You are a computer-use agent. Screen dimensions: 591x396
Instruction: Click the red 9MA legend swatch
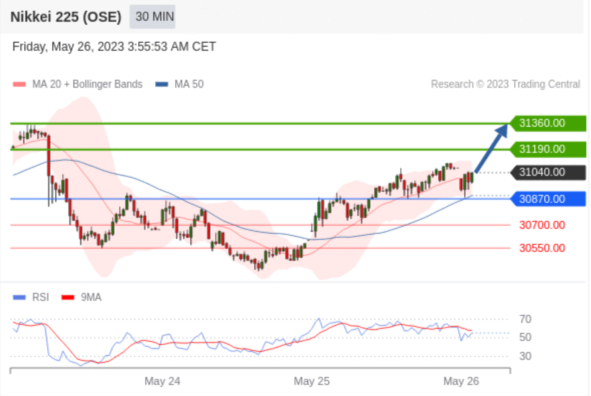click(x=68, y=297)
